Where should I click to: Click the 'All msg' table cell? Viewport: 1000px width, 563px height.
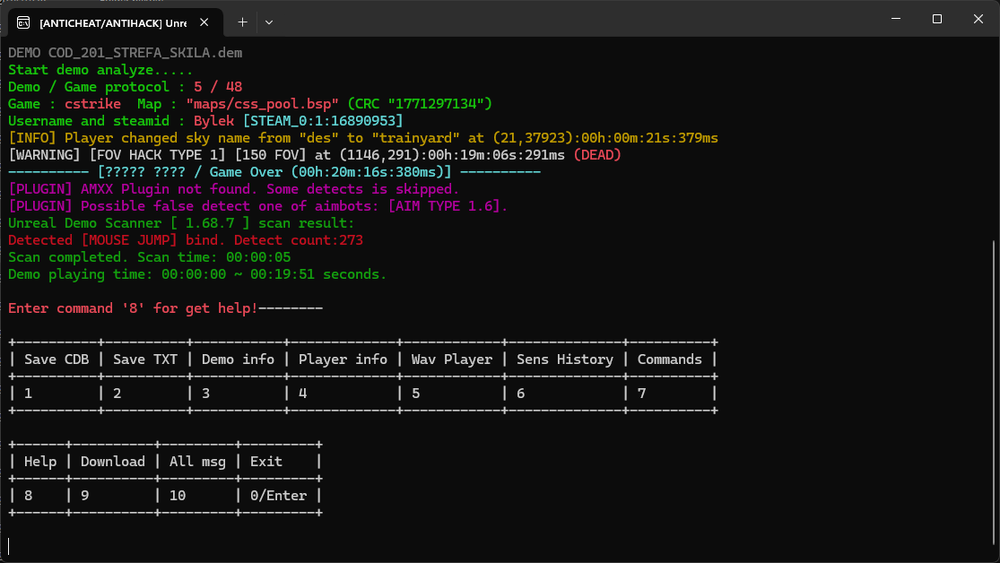pyautogui.click(x=197, y=462)
